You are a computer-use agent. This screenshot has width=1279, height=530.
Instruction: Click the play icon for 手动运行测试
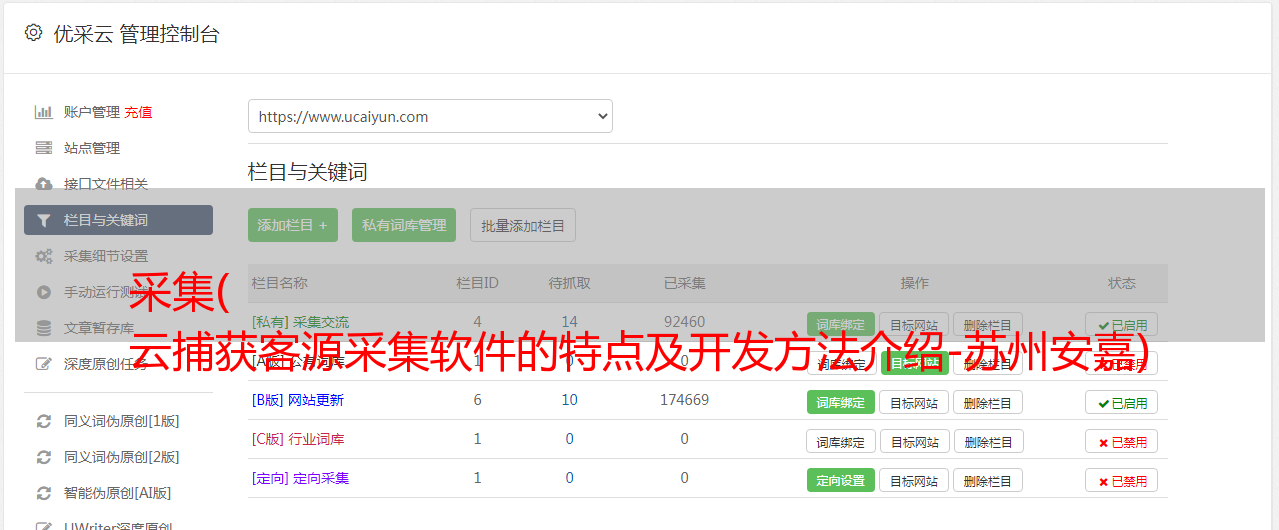point(43,292)
